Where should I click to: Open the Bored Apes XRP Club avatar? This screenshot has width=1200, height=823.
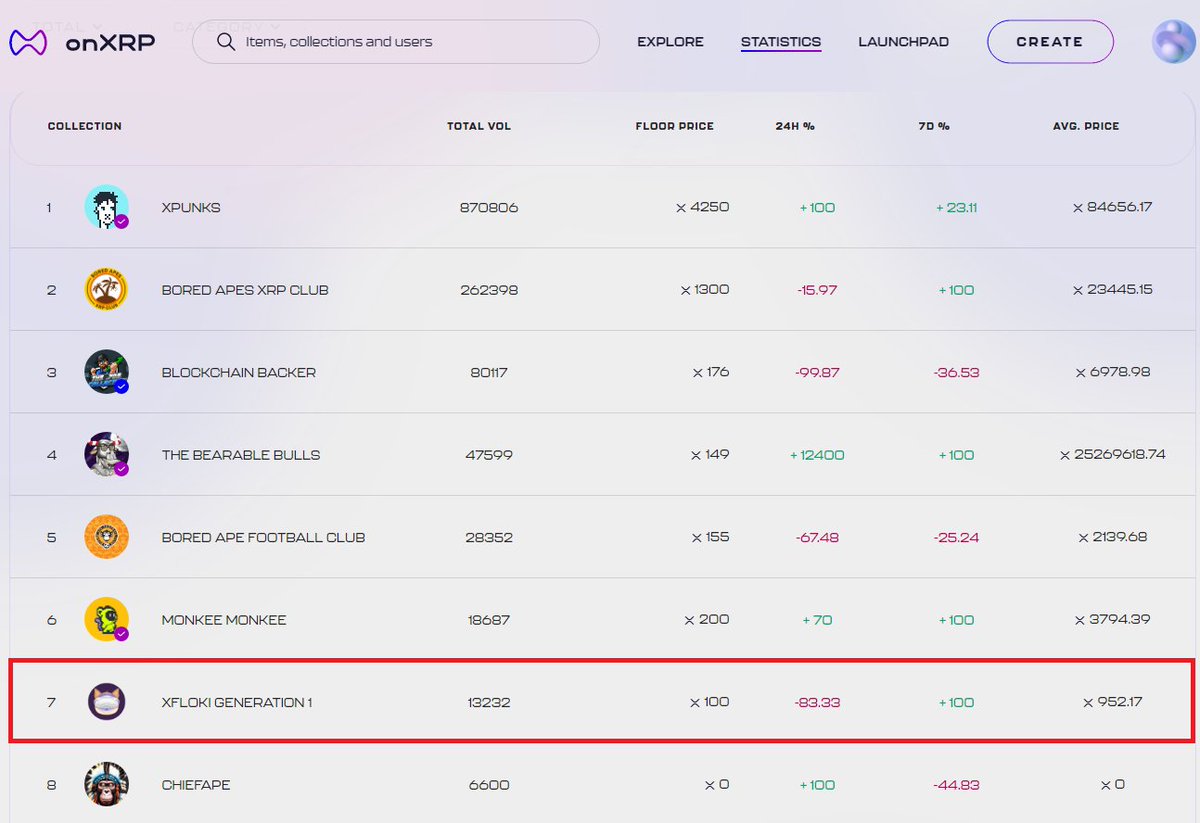point(106,290)
